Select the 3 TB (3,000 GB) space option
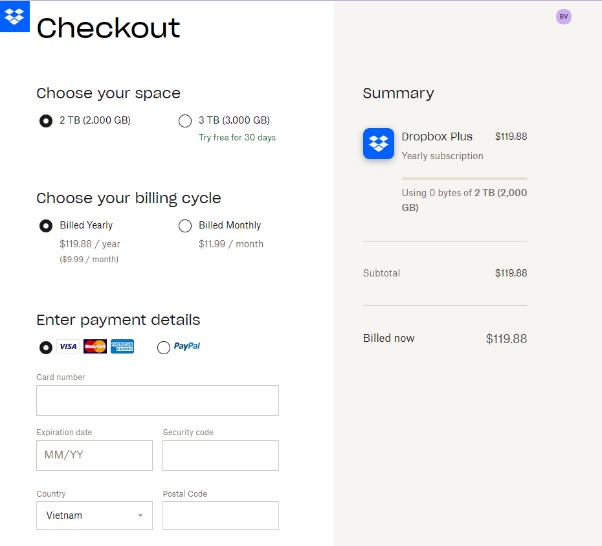This screenshot has height=546, width=602. 185,121
